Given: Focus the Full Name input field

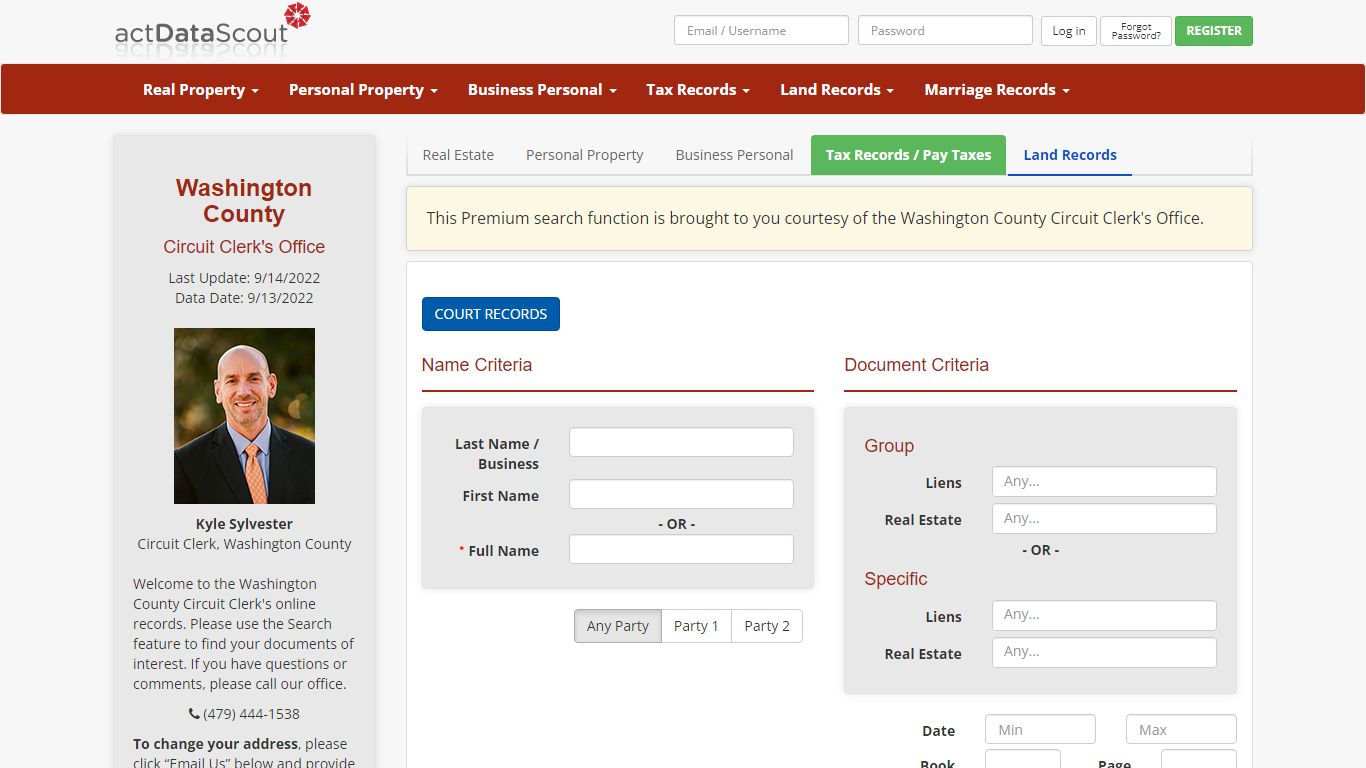Looking at the screenshot, I should 681,549.
